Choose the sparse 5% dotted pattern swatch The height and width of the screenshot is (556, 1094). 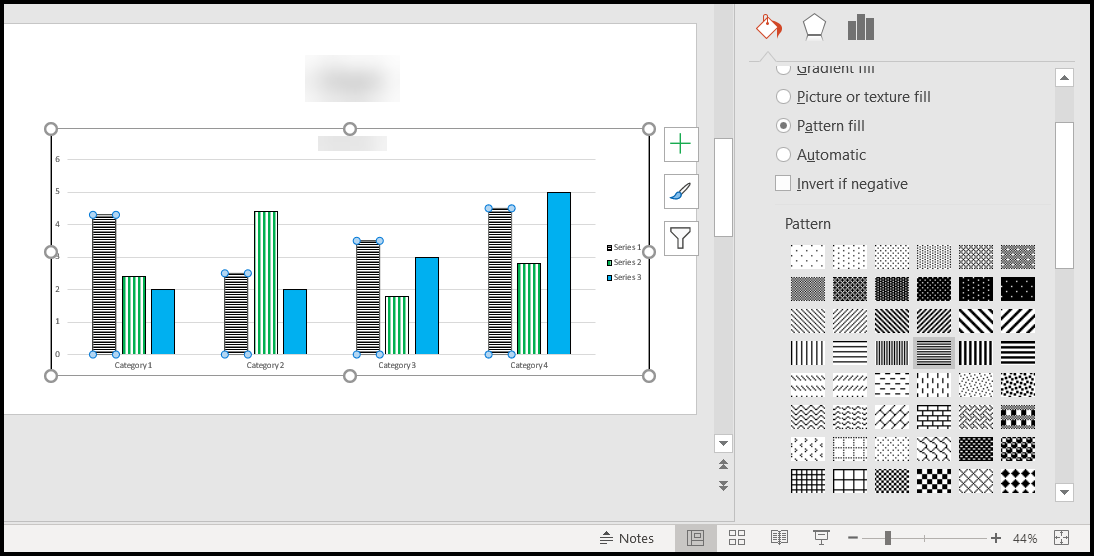(x=808, y=257)
